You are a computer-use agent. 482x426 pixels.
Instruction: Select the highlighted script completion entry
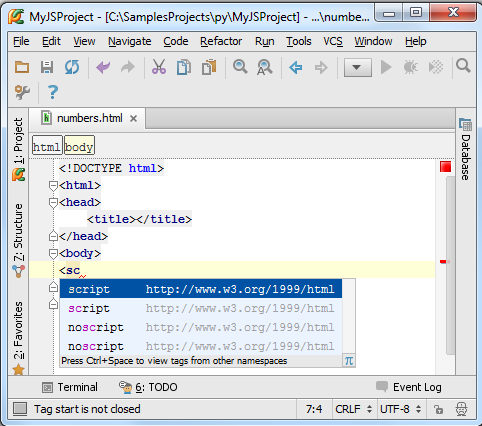201,289
